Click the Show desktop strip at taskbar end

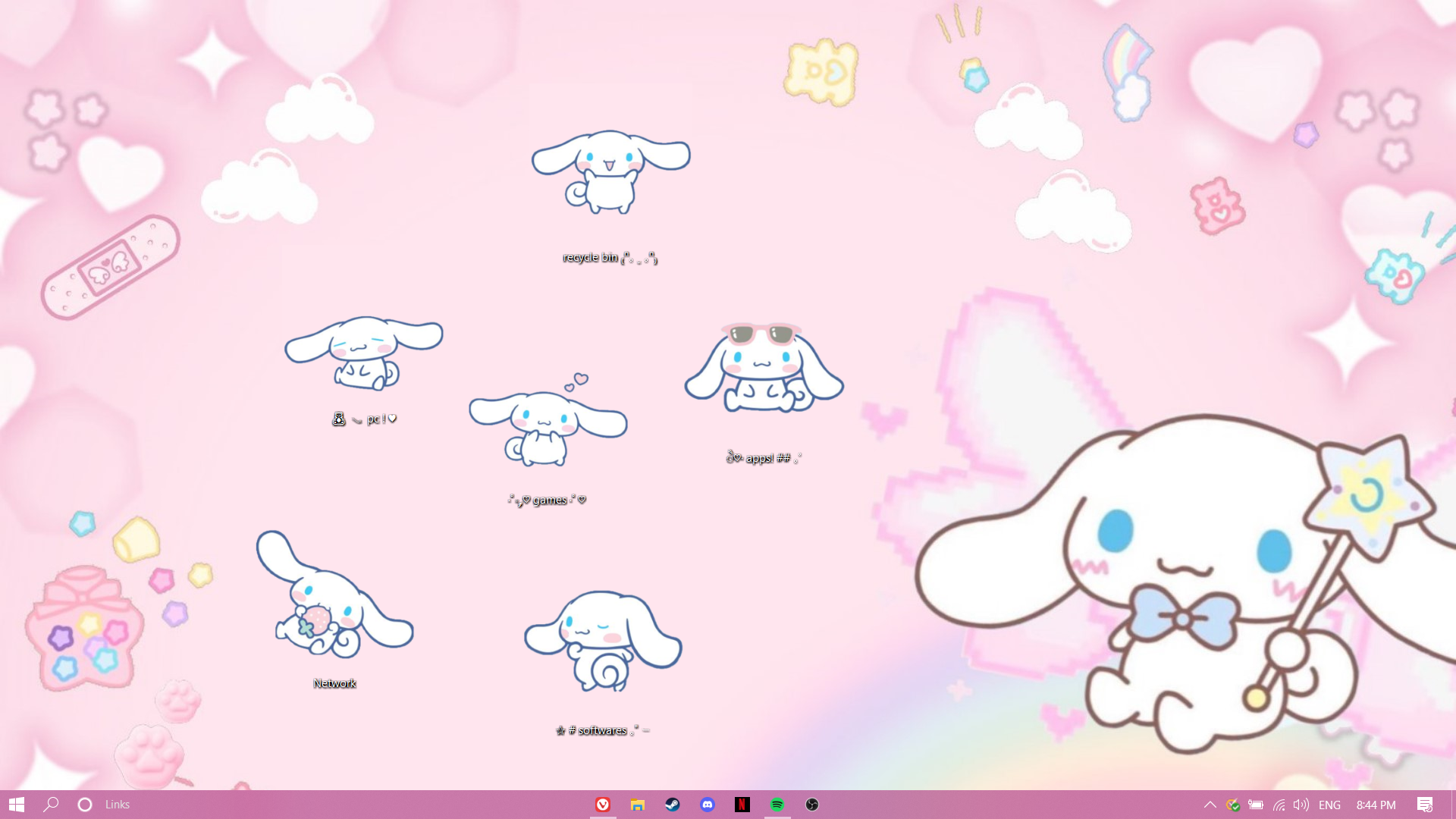(1453, 805)
